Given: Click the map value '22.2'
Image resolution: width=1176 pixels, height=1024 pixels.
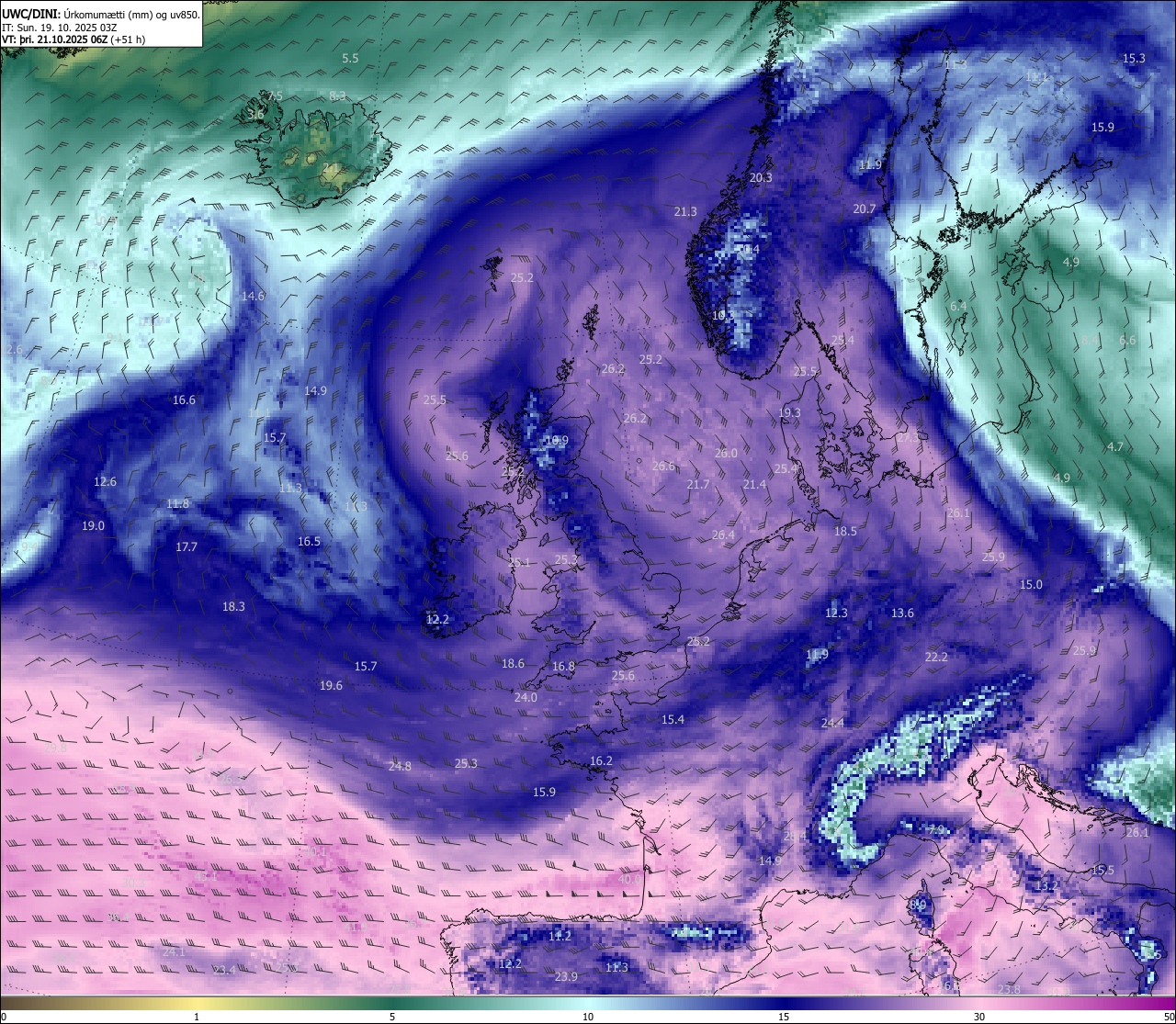Looking at the screenshot, I should [x=936, y=658].
